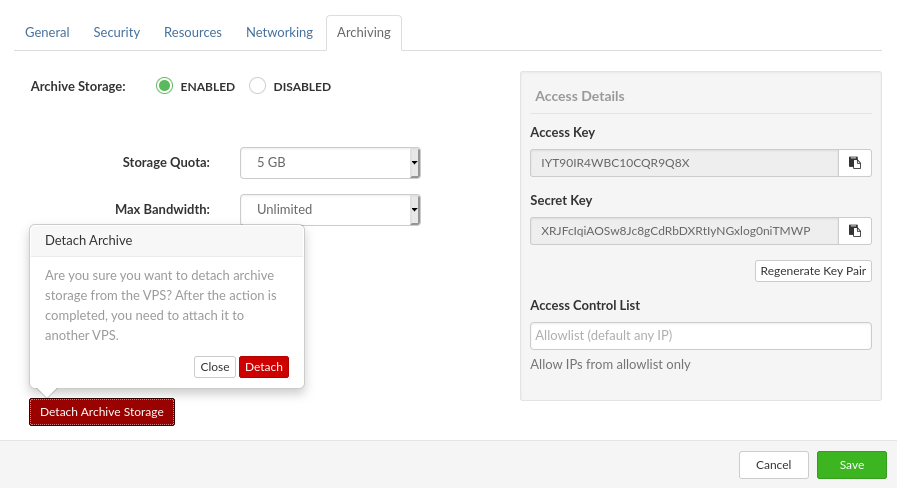This screenshot has height=488, width=897.
Task: Click inside the Access Key text field
Action: 683,162
